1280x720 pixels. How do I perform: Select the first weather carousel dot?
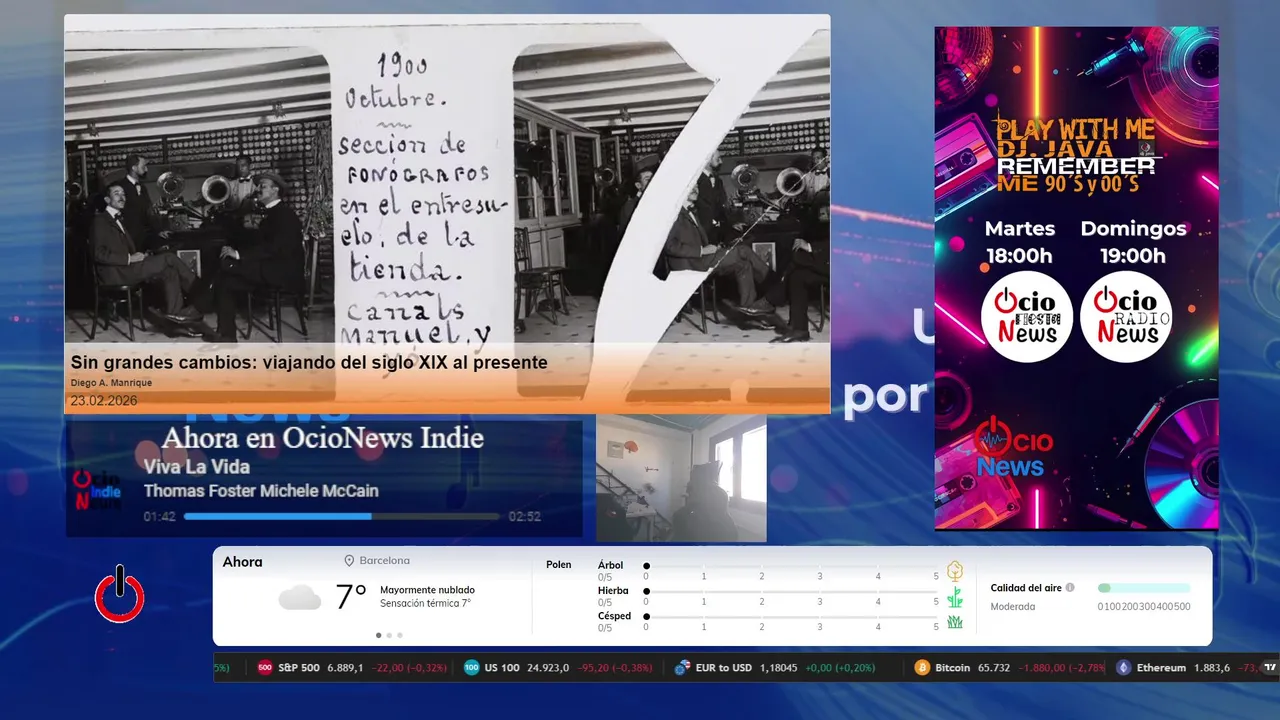378,635
